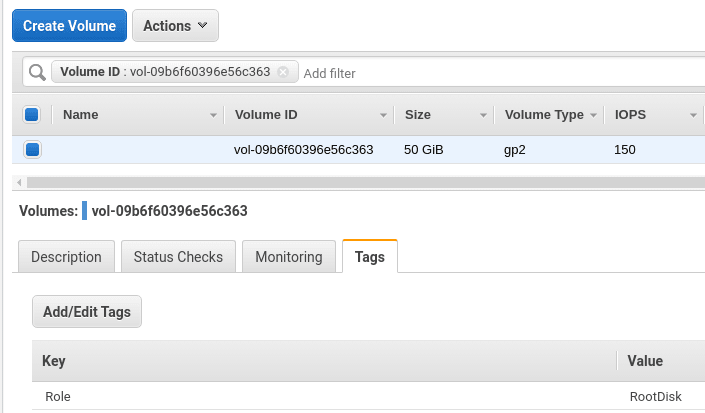The image size is (705, 413).
Task: Click the Key column header in tags
Action: [54, 361]
